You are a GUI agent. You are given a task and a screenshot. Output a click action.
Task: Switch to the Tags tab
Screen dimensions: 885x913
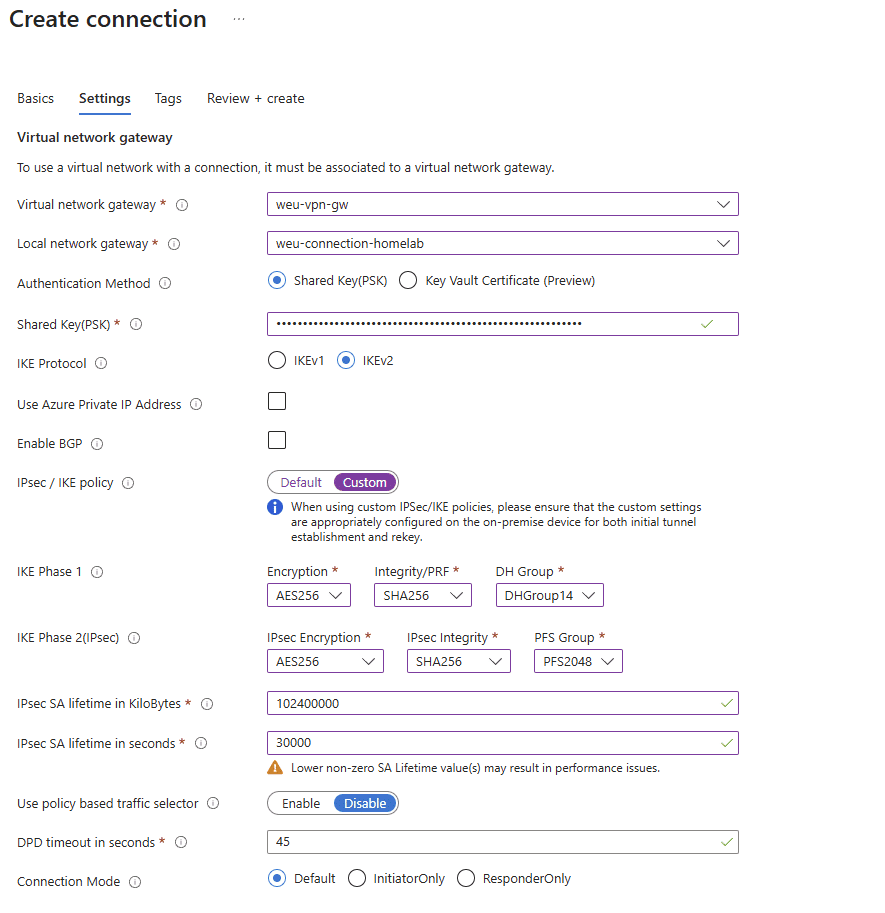click(x=167, y=98)
